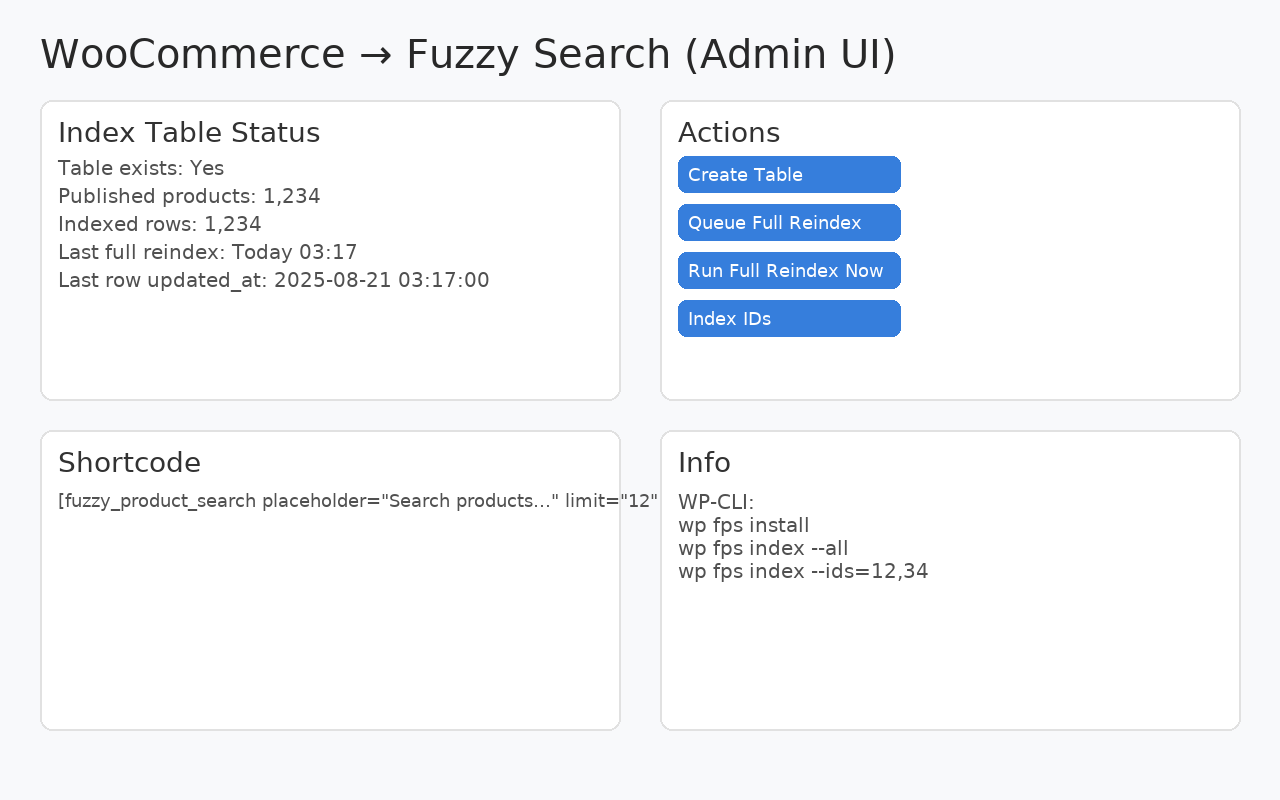Viewport: 1280px width, 800px height.
Task: Click the WooCommerce Fuzzy Search page title
Action: point(467,55)
